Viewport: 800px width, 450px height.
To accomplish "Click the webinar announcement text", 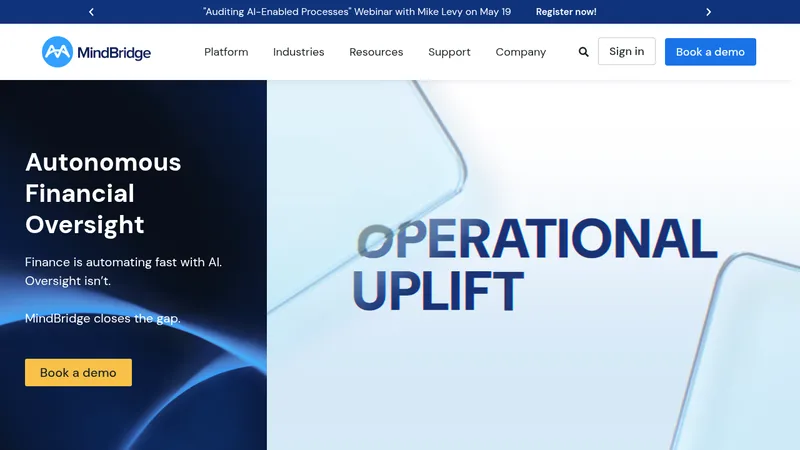I will [x=357, y=12].
